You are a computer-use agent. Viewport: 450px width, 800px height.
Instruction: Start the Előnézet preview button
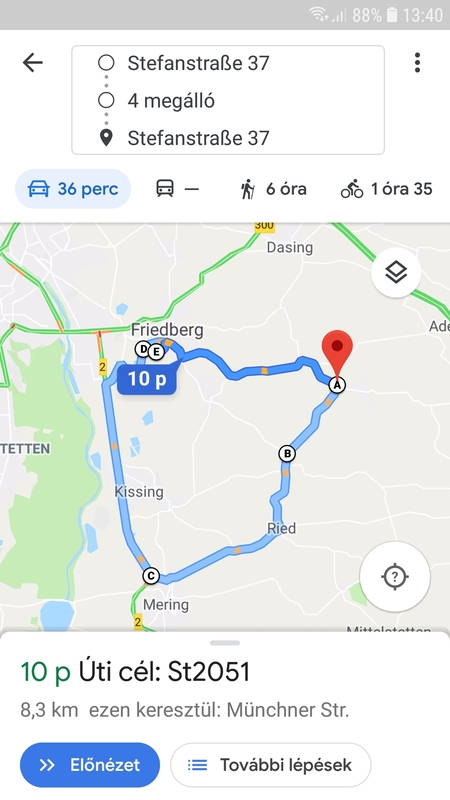tap(90, 765)
